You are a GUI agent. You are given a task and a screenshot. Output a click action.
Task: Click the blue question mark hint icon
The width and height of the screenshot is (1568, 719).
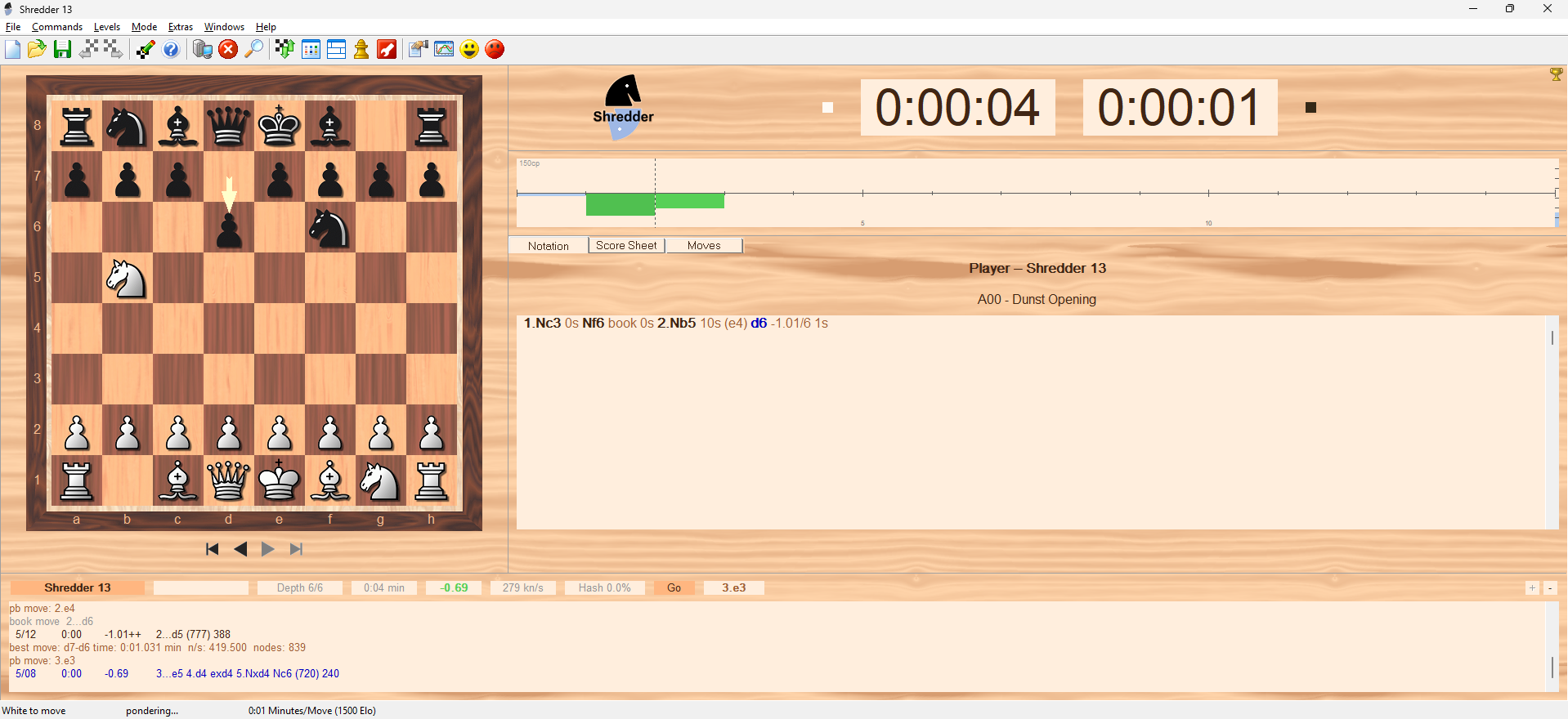(x=171, y=50)
